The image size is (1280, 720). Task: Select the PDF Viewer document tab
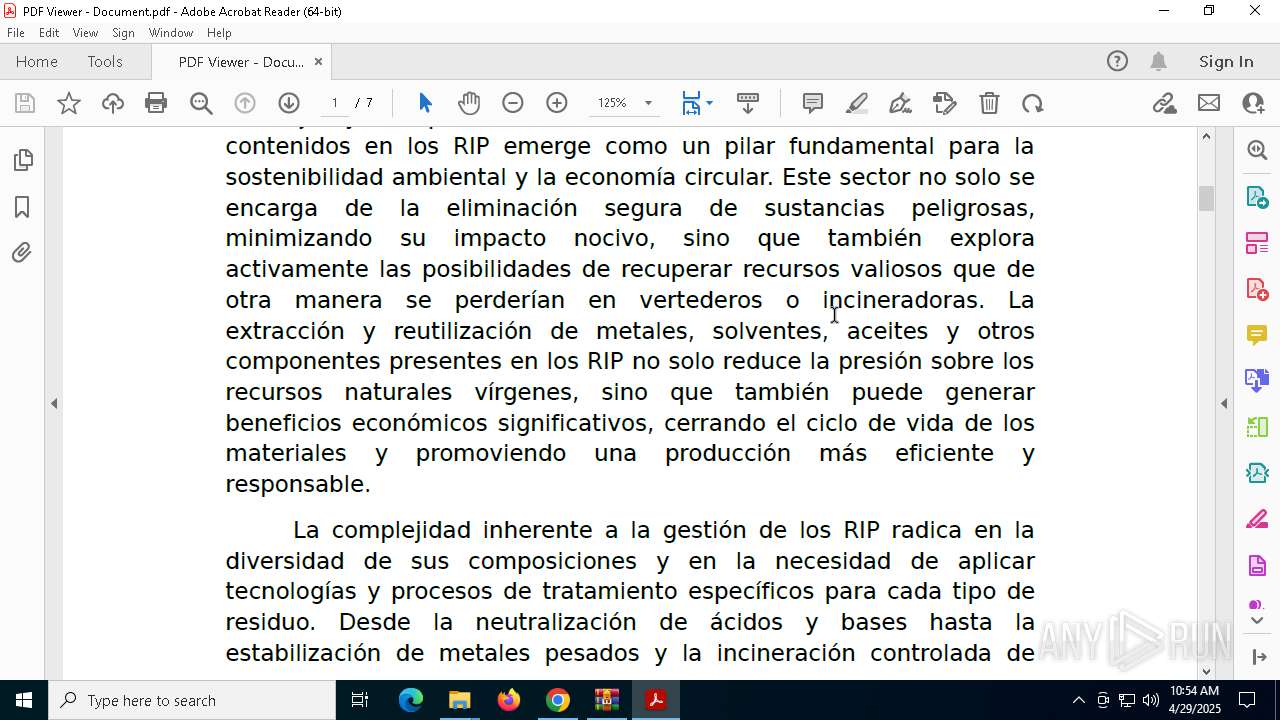(x=241, y=61)
